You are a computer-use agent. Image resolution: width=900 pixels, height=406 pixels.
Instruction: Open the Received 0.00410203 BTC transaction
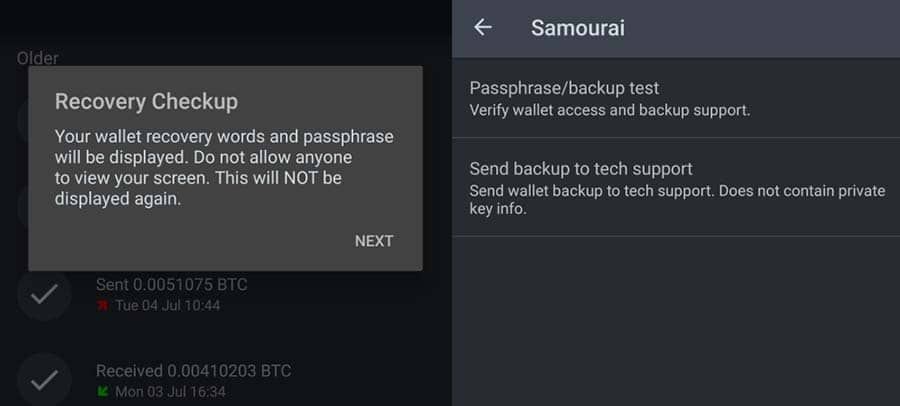click(193, 371)
